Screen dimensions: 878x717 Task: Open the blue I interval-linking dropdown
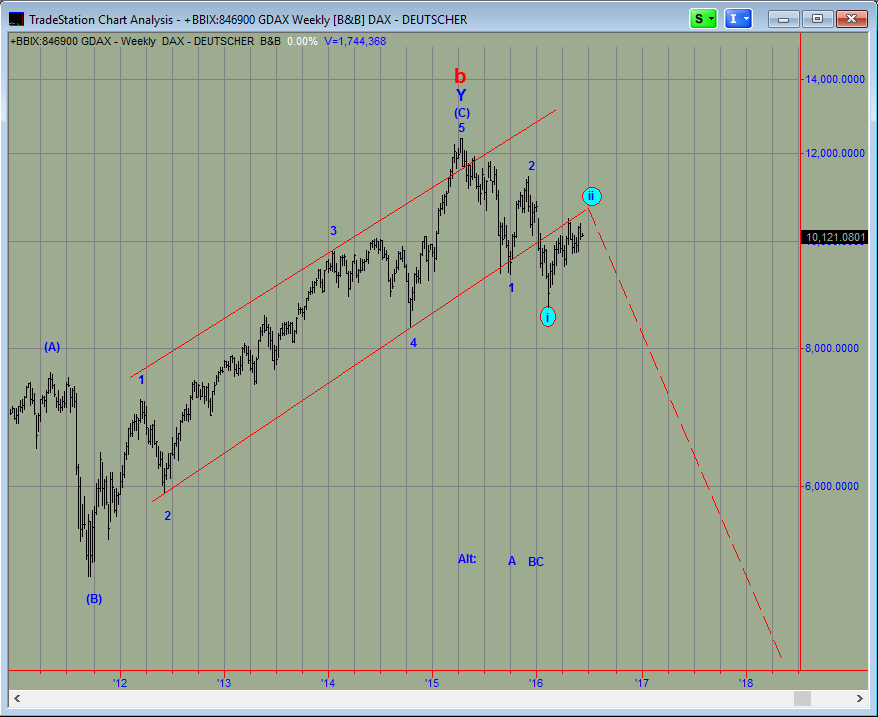[739, 19]
